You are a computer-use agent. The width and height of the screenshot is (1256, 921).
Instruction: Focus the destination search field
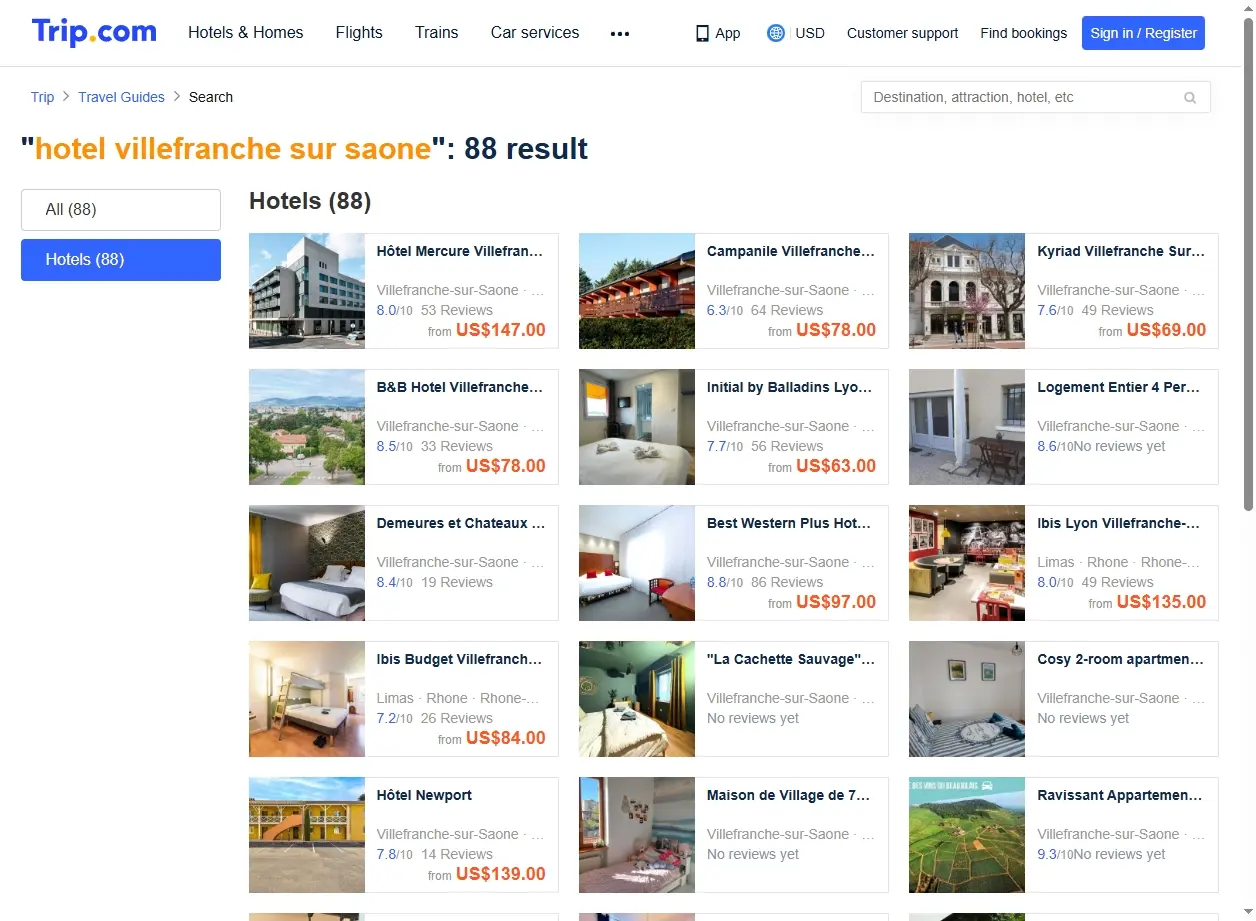point(1036,97)
